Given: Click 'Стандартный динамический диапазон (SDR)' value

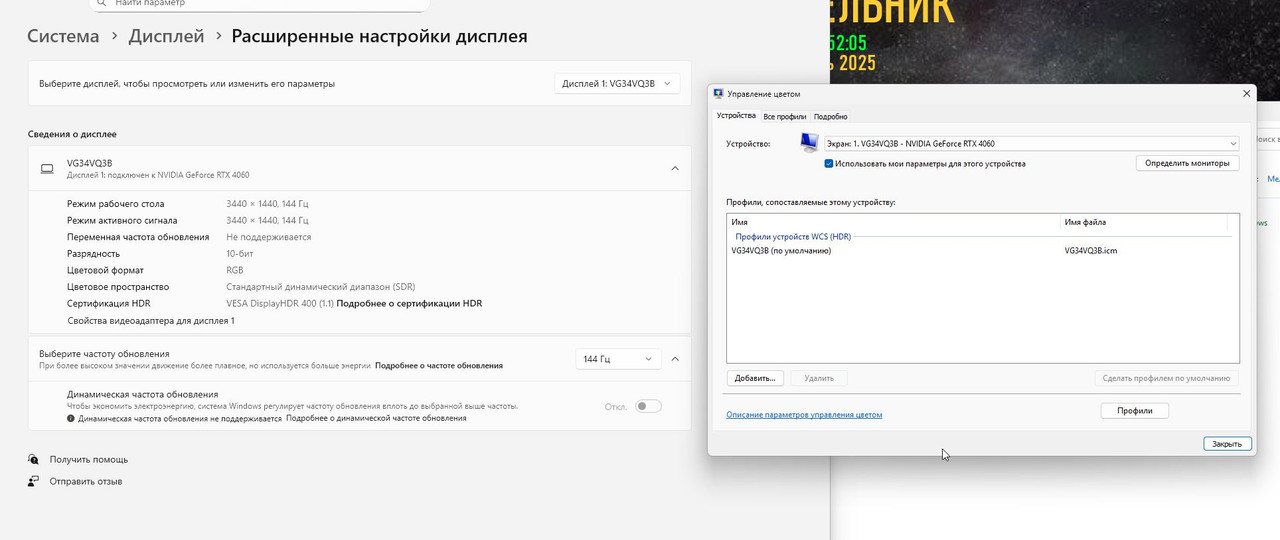Looking at the screenshot, I should click(x=320, y=287).
